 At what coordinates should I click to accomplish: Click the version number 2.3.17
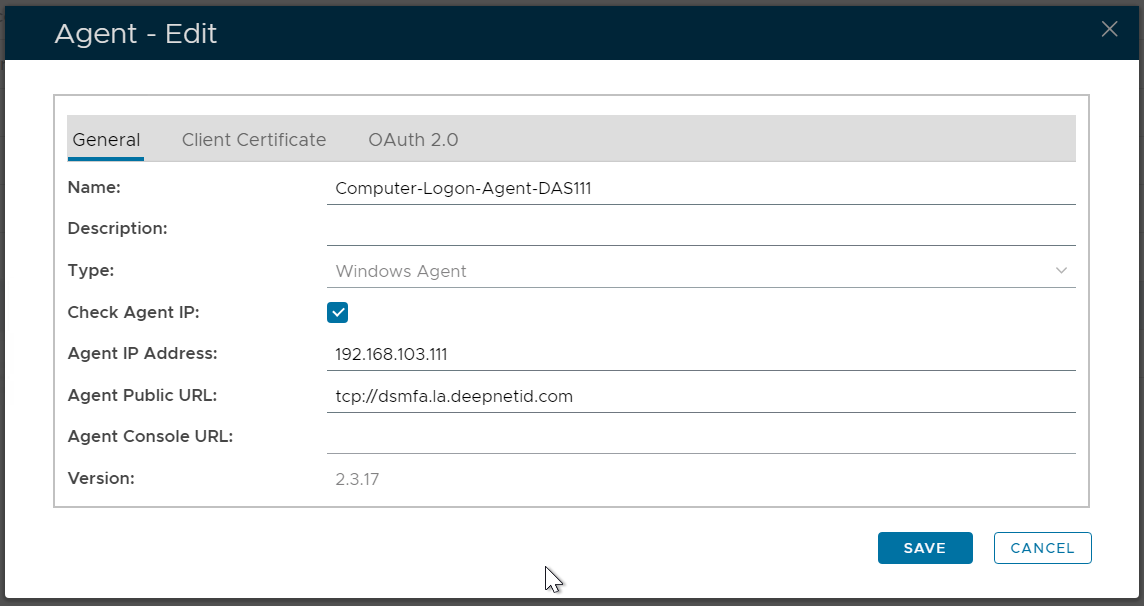click(x=357, y=479)
